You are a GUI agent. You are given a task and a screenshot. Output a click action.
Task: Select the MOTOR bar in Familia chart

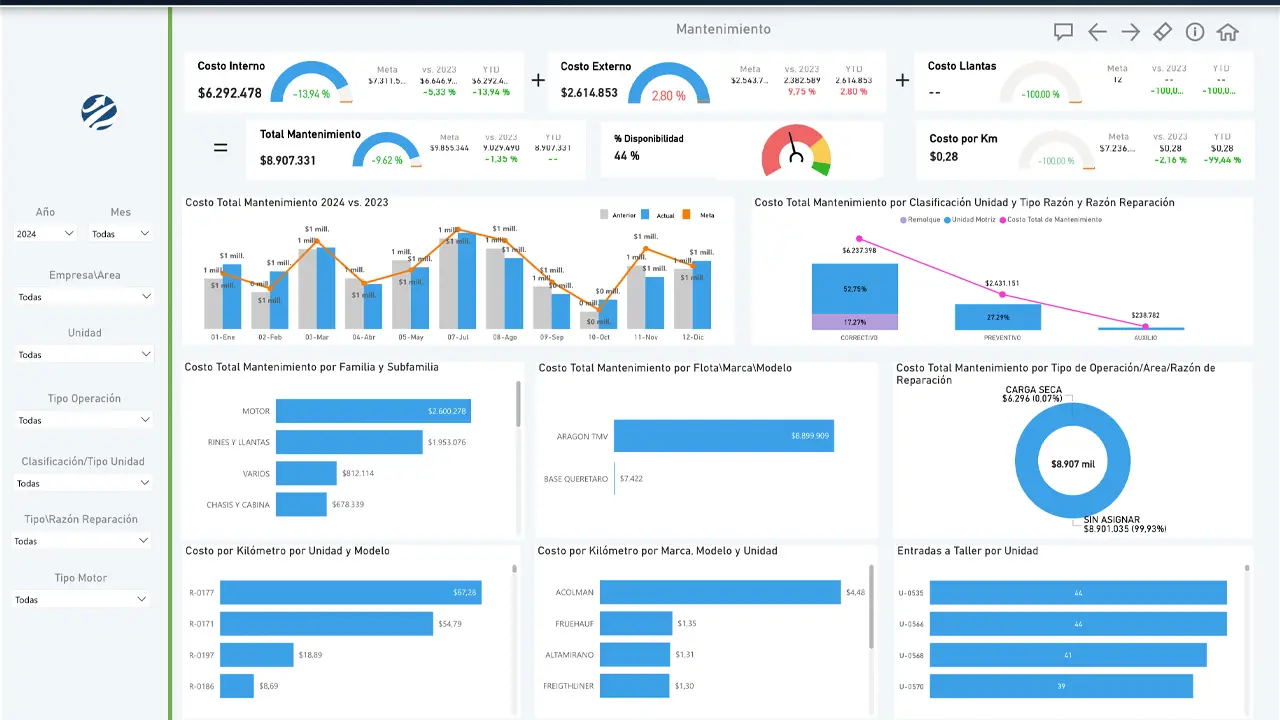click(x=373, y=411)
